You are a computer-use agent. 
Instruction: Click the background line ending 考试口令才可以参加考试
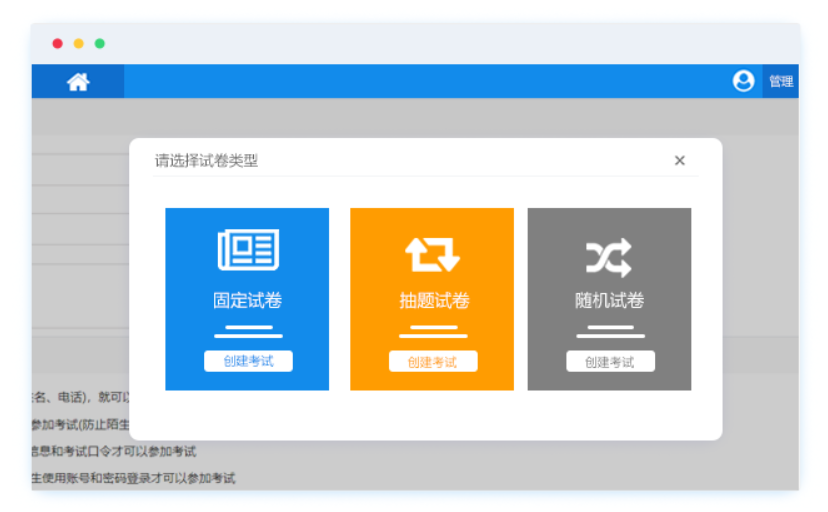pos(113,452)
